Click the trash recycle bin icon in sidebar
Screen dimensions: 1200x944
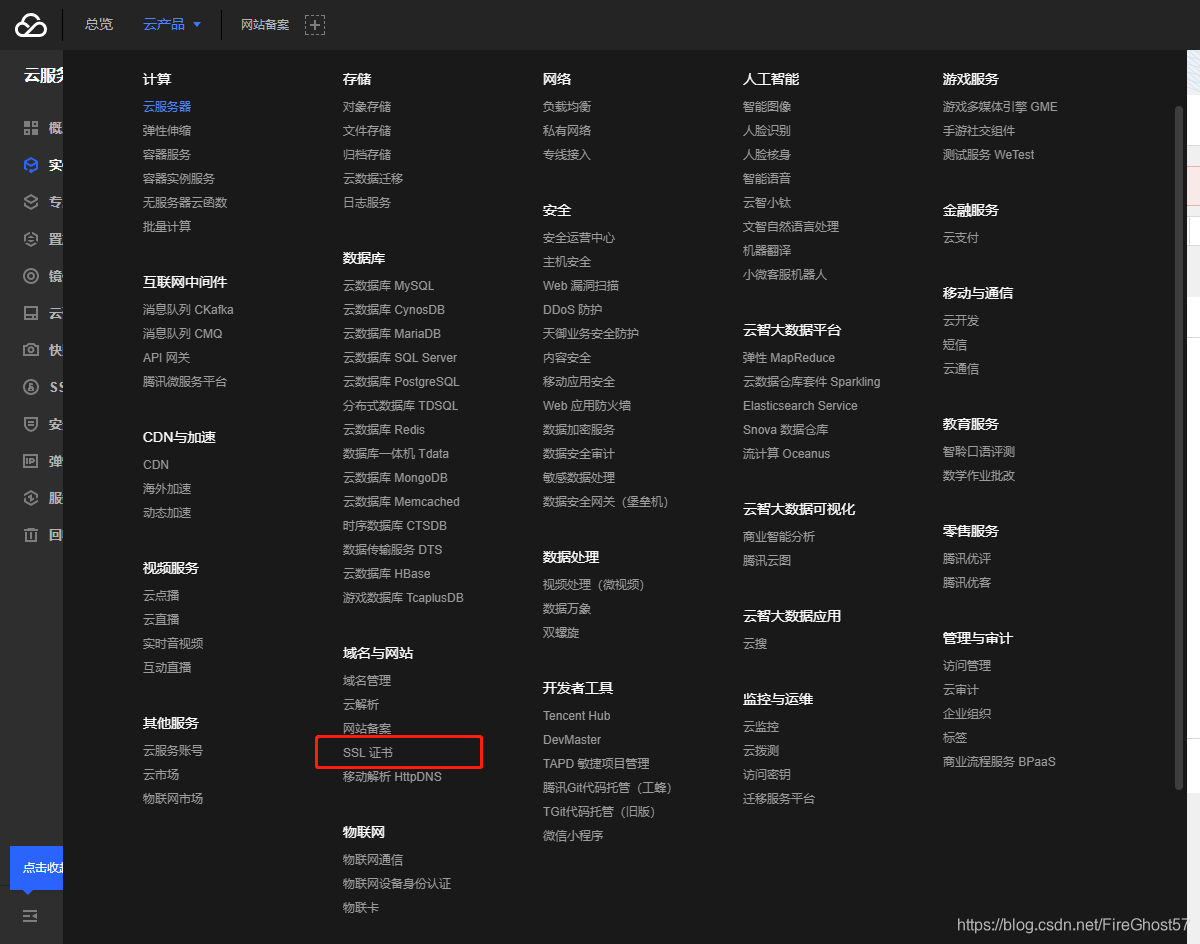pyautogui.click(x=31, y=535)
